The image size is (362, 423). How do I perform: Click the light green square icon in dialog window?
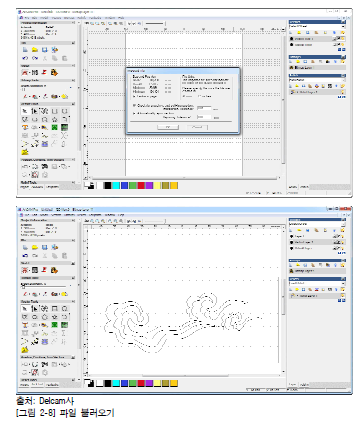tap(55, 127)
